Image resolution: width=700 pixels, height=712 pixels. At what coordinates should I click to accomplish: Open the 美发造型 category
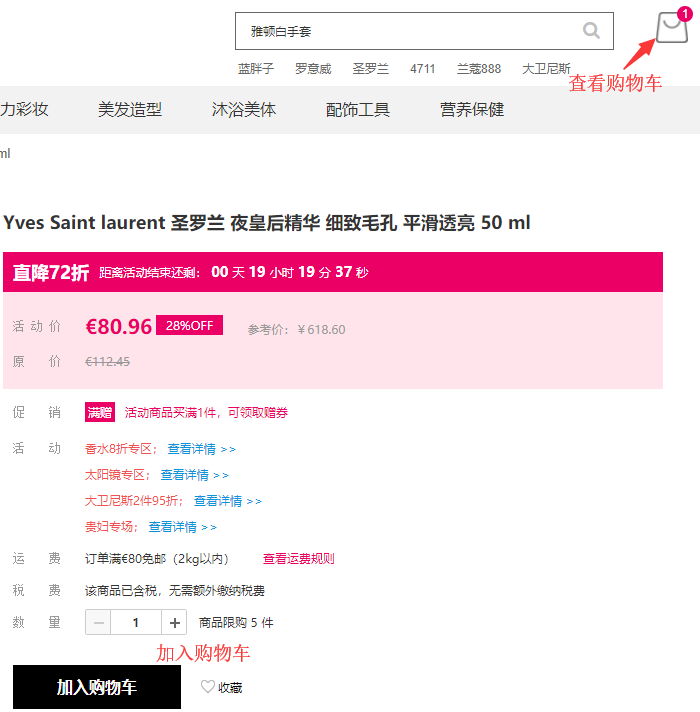(130, 109)
